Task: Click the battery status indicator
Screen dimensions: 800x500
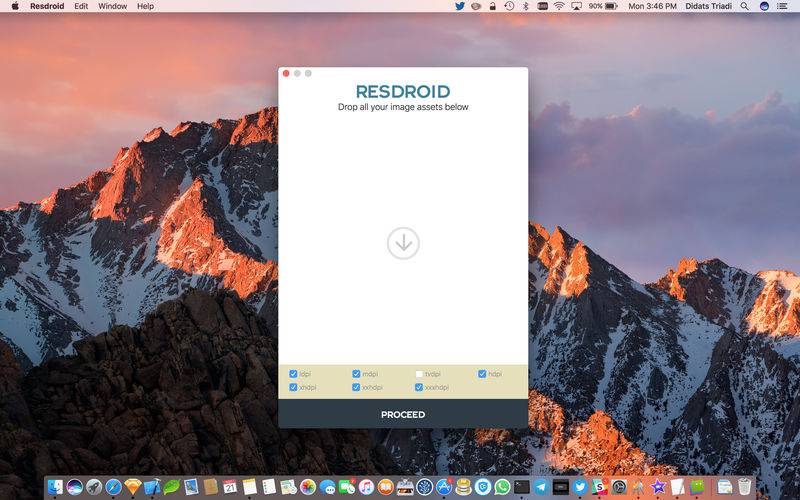Action: point(603,6)
